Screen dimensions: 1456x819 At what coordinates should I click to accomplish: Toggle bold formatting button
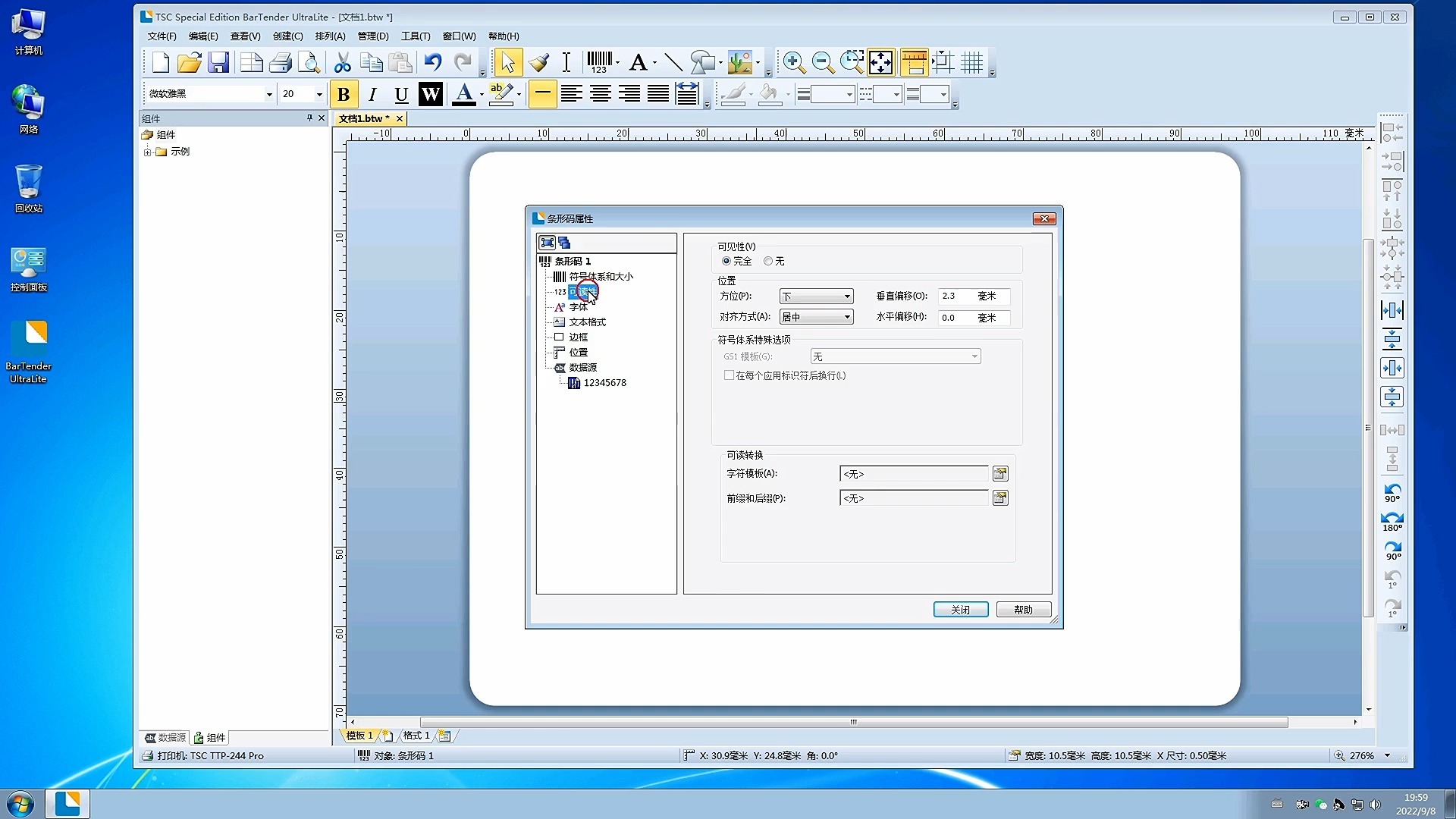[x=344, y=94]
